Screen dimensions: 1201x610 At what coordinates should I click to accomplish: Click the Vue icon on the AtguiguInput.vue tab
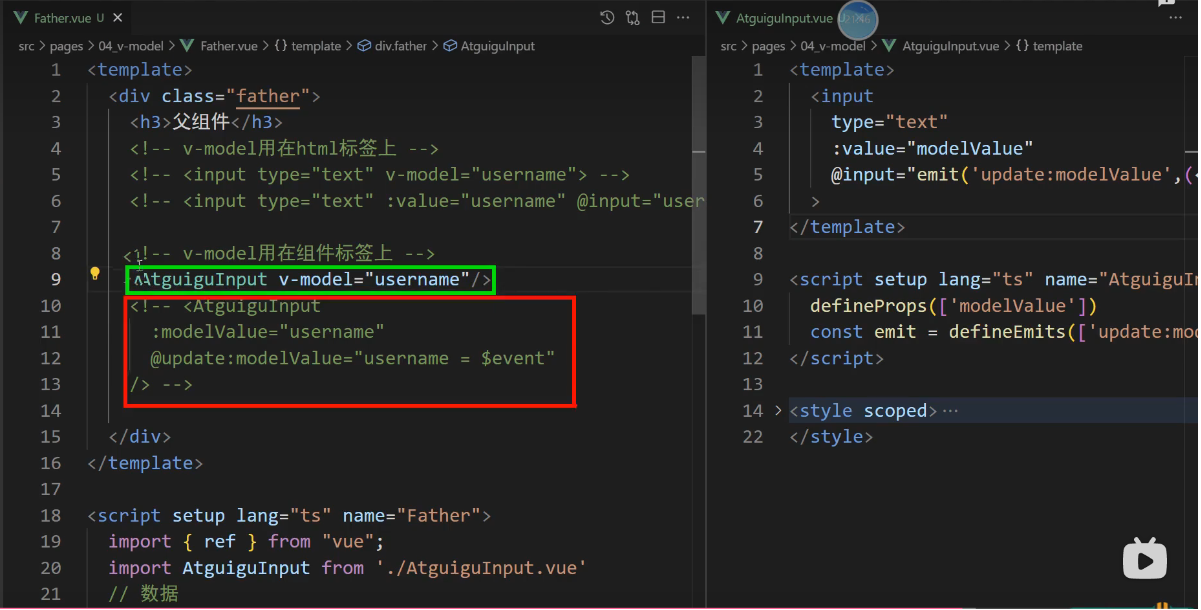click(x=723, y=18)
